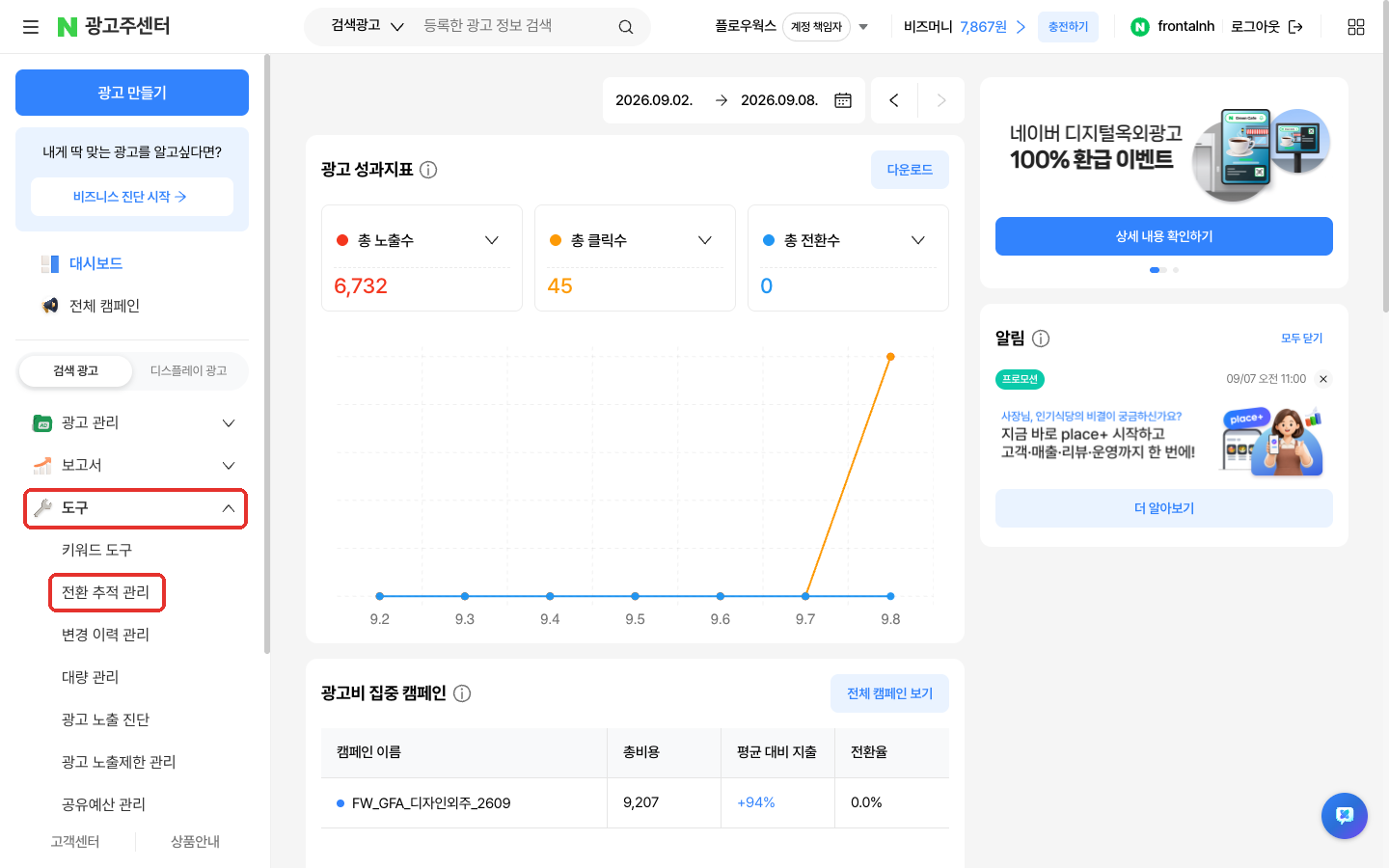Click the 비즈머니 balance arrow icon
1389x868 pixels.
(1021, 27)
